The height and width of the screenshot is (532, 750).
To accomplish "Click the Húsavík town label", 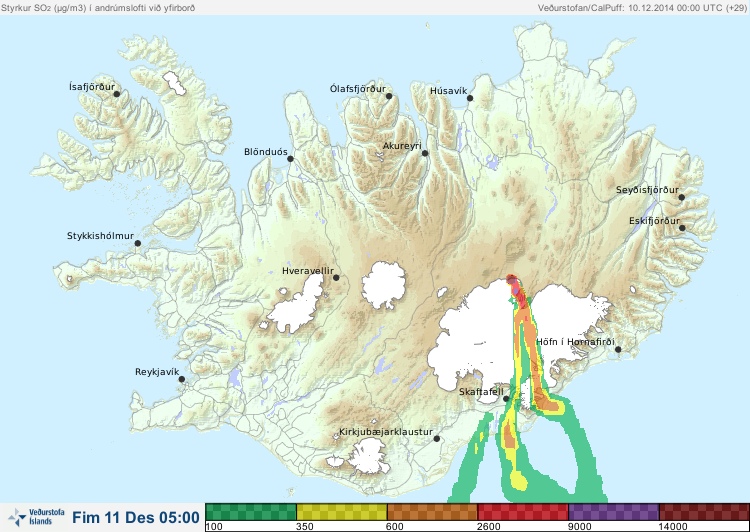I will [x=449, y=91].
